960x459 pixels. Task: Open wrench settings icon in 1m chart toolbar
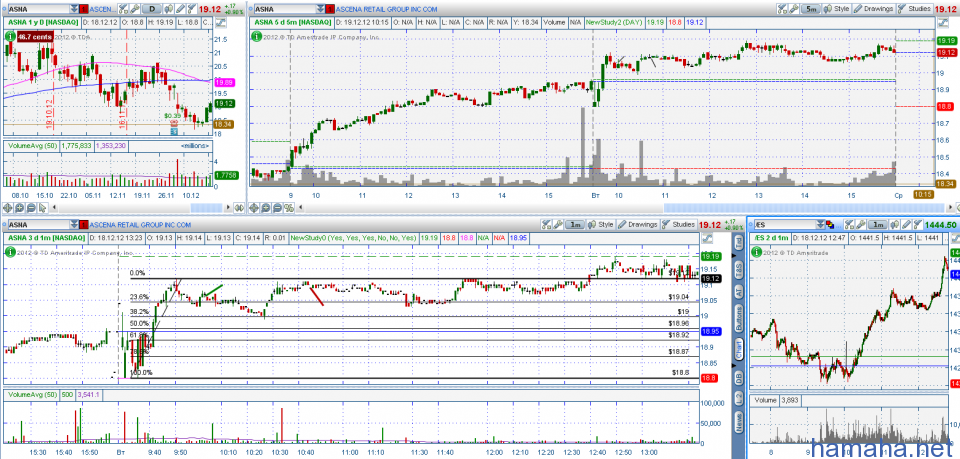tap(558, 225)
